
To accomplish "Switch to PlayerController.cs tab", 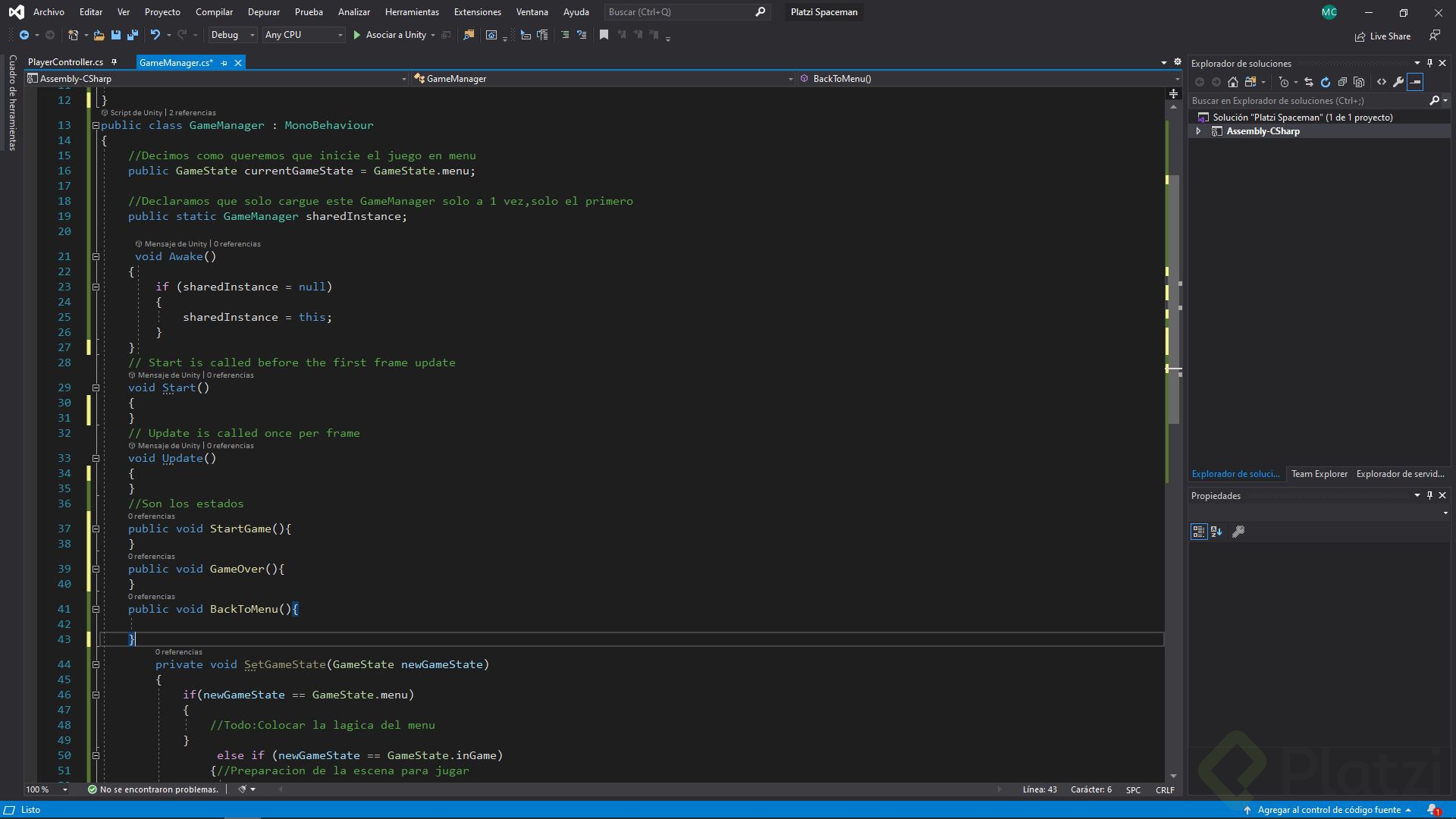I will pos(65,62).
